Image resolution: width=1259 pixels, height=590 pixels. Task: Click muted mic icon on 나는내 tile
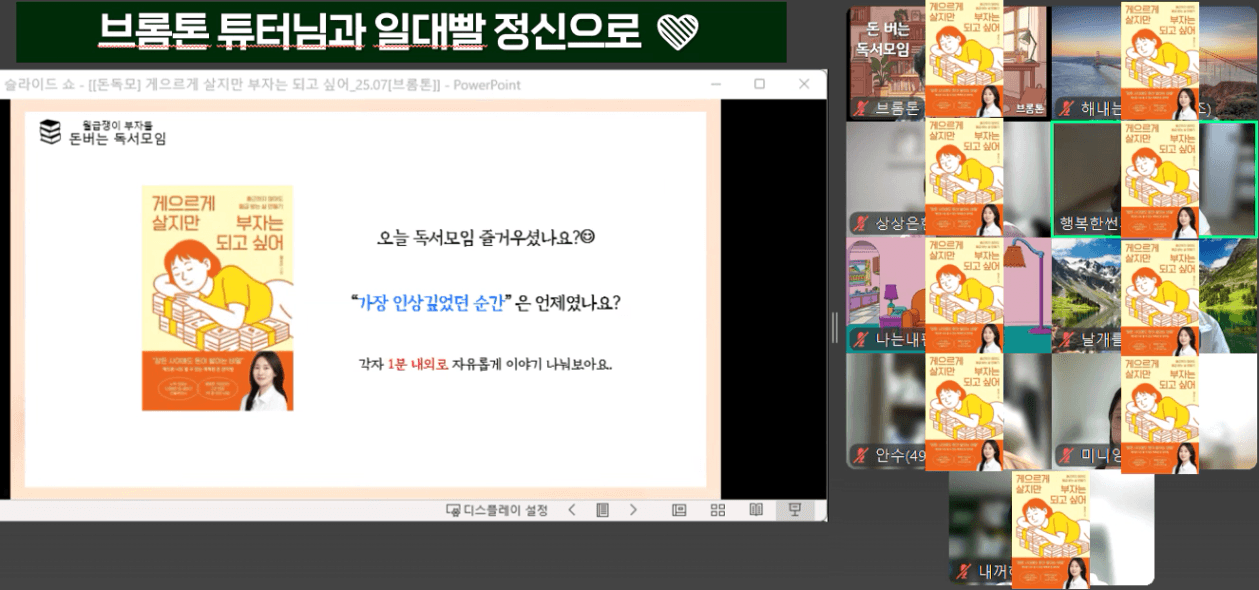click(861, 340)
